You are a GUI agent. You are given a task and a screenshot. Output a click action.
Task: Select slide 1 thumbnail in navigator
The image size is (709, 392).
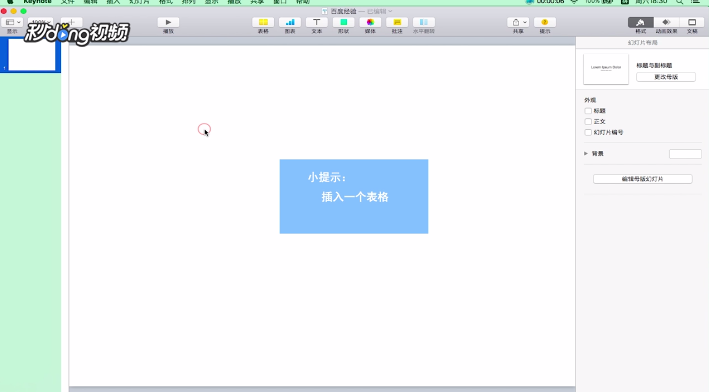pos(32,55)
